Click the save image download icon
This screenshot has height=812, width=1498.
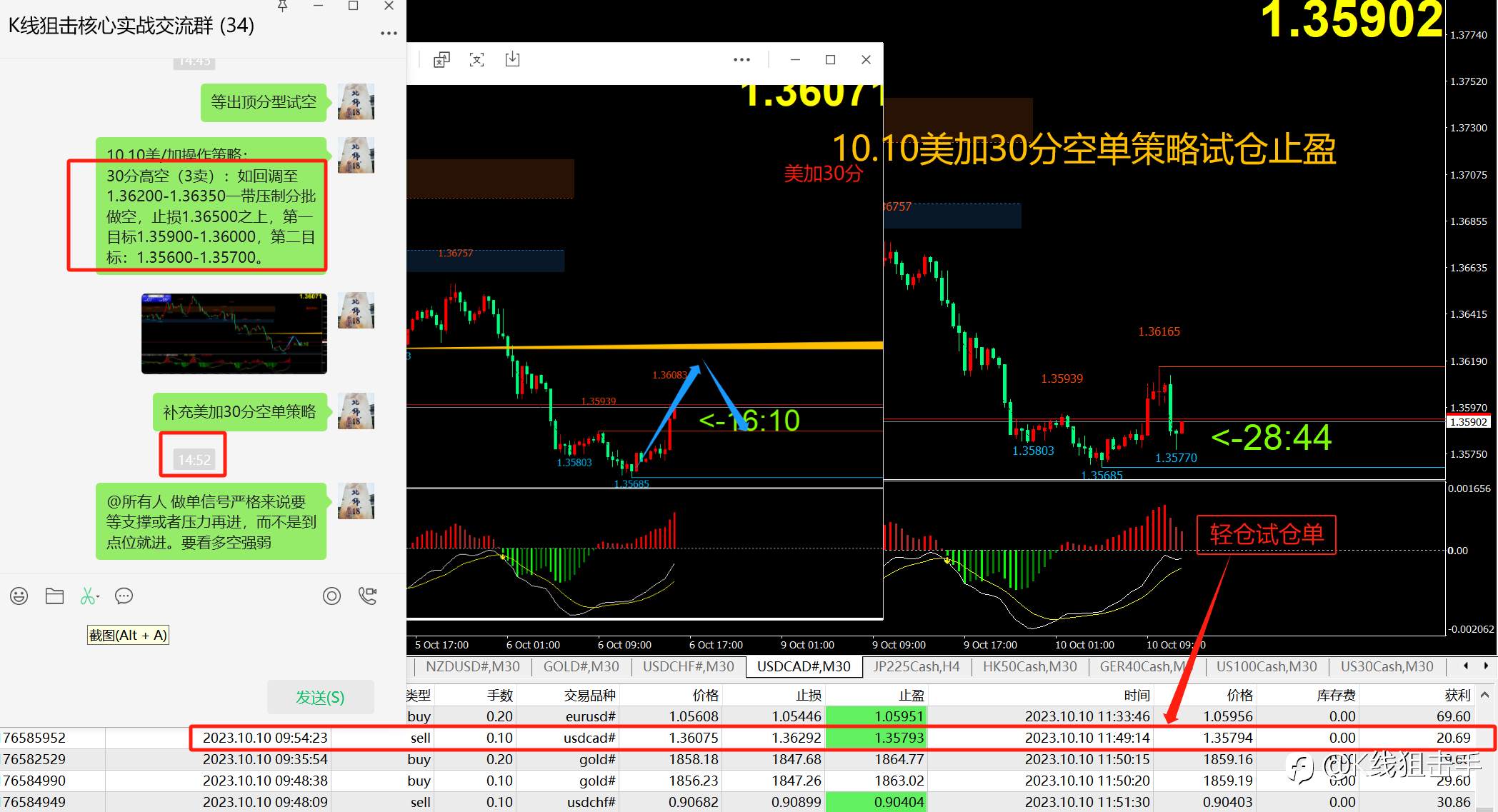(x=512, y=60)
